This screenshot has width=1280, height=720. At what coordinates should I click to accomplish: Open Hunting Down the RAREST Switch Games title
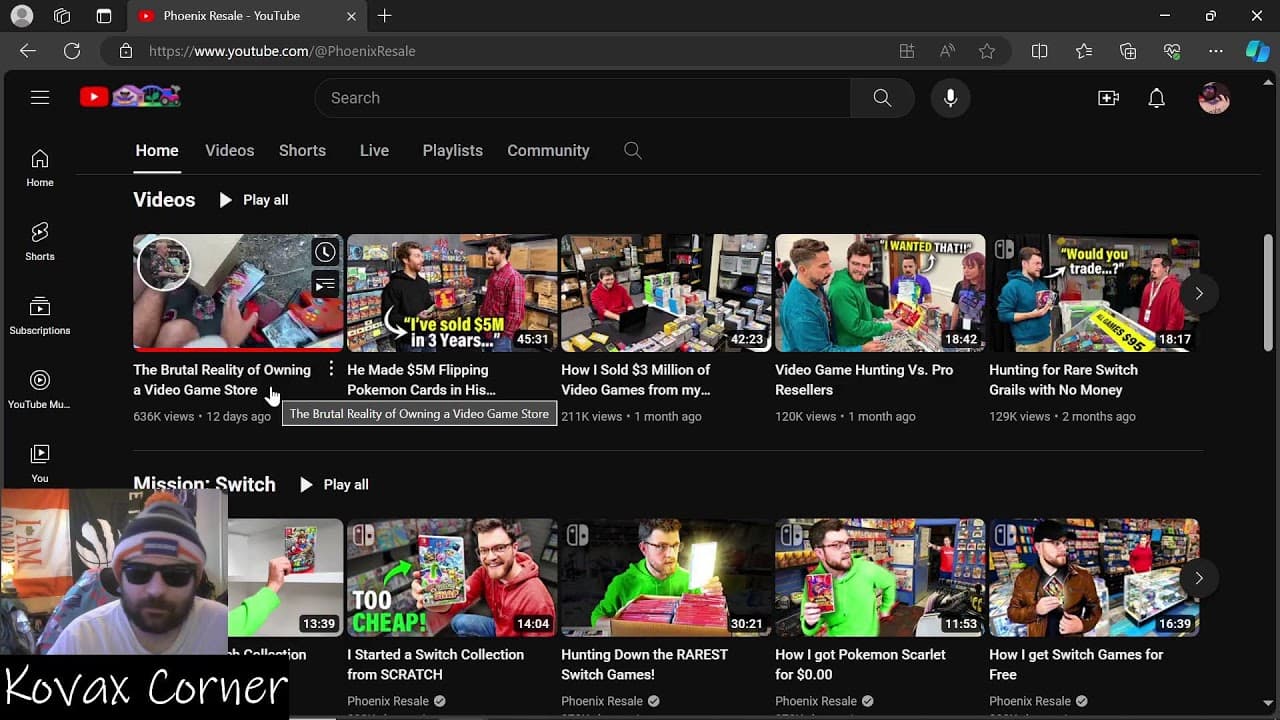[644, 664]
